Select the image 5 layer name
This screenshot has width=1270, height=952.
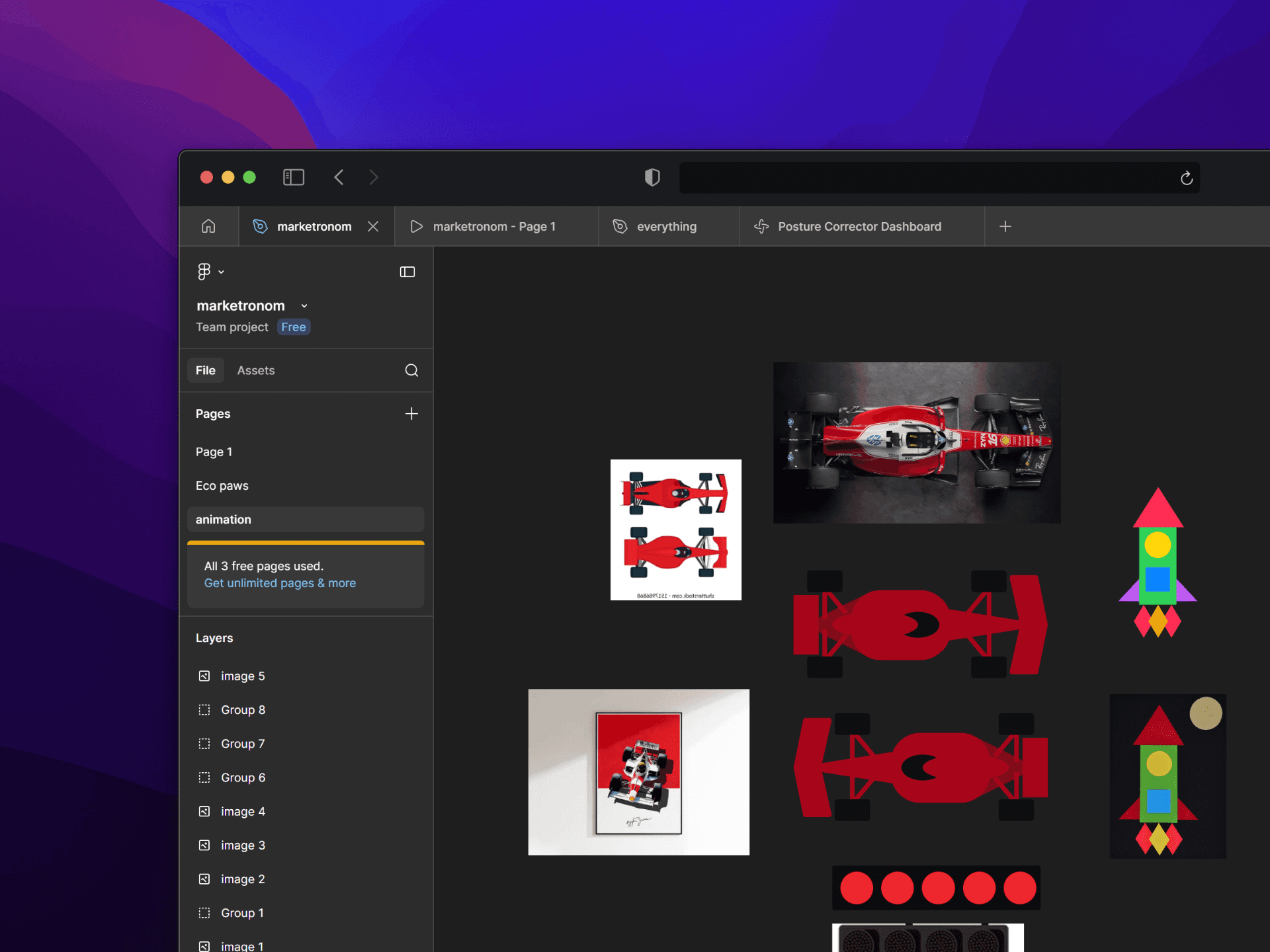click(x=243, y=676)
